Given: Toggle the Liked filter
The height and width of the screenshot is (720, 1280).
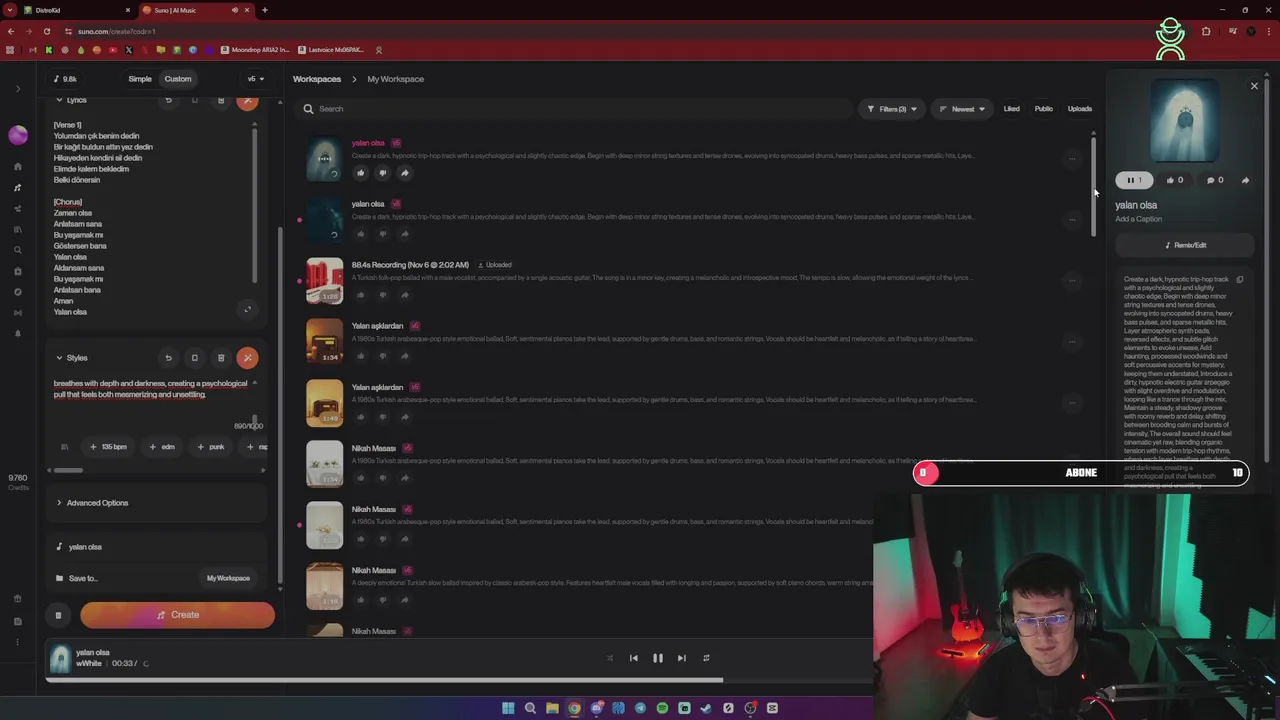Looking at the screenshot, I should pyautogui.click(x=1012, y=109).
